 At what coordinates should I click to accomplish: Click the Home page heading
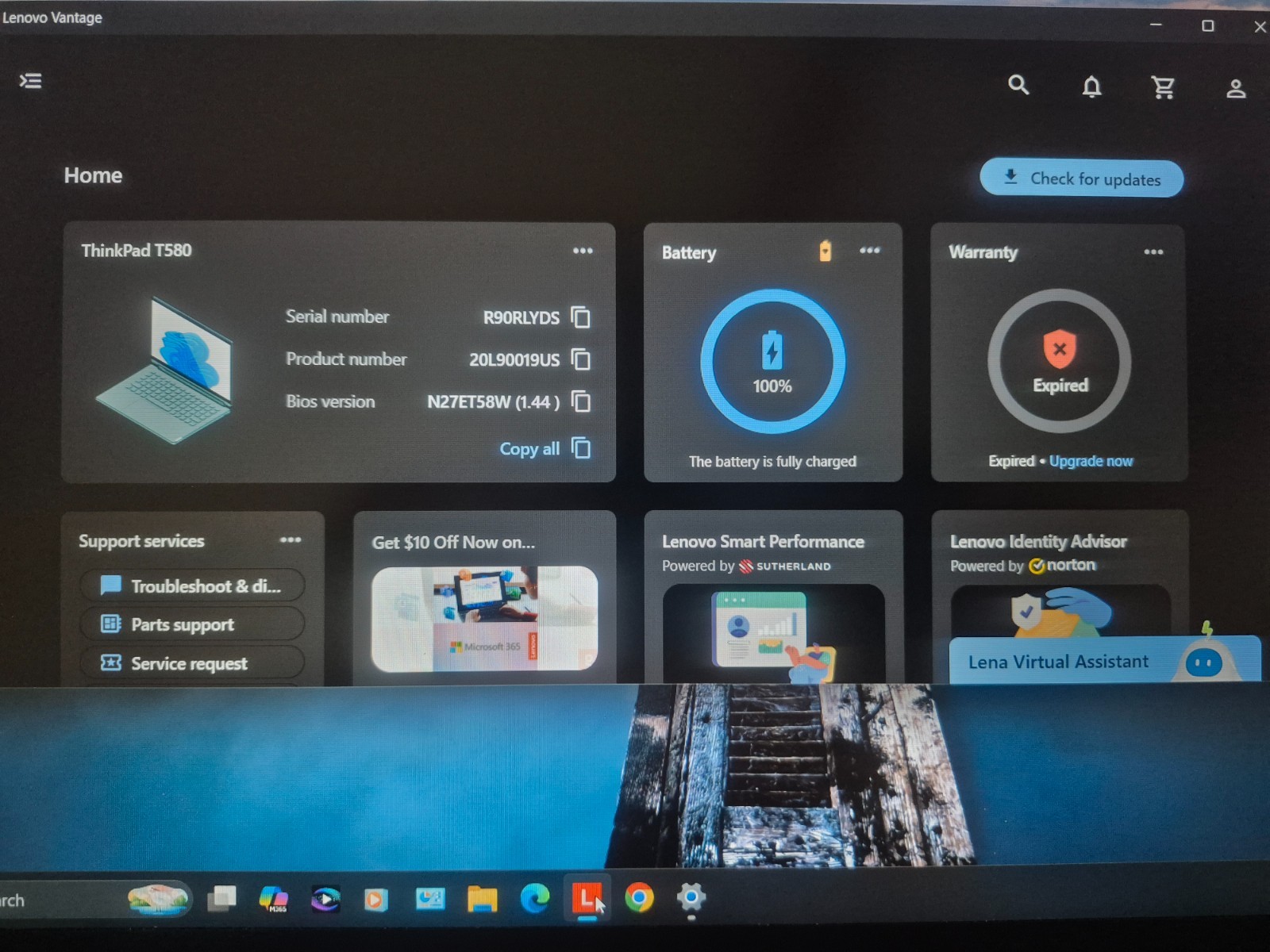coord(93,175)
